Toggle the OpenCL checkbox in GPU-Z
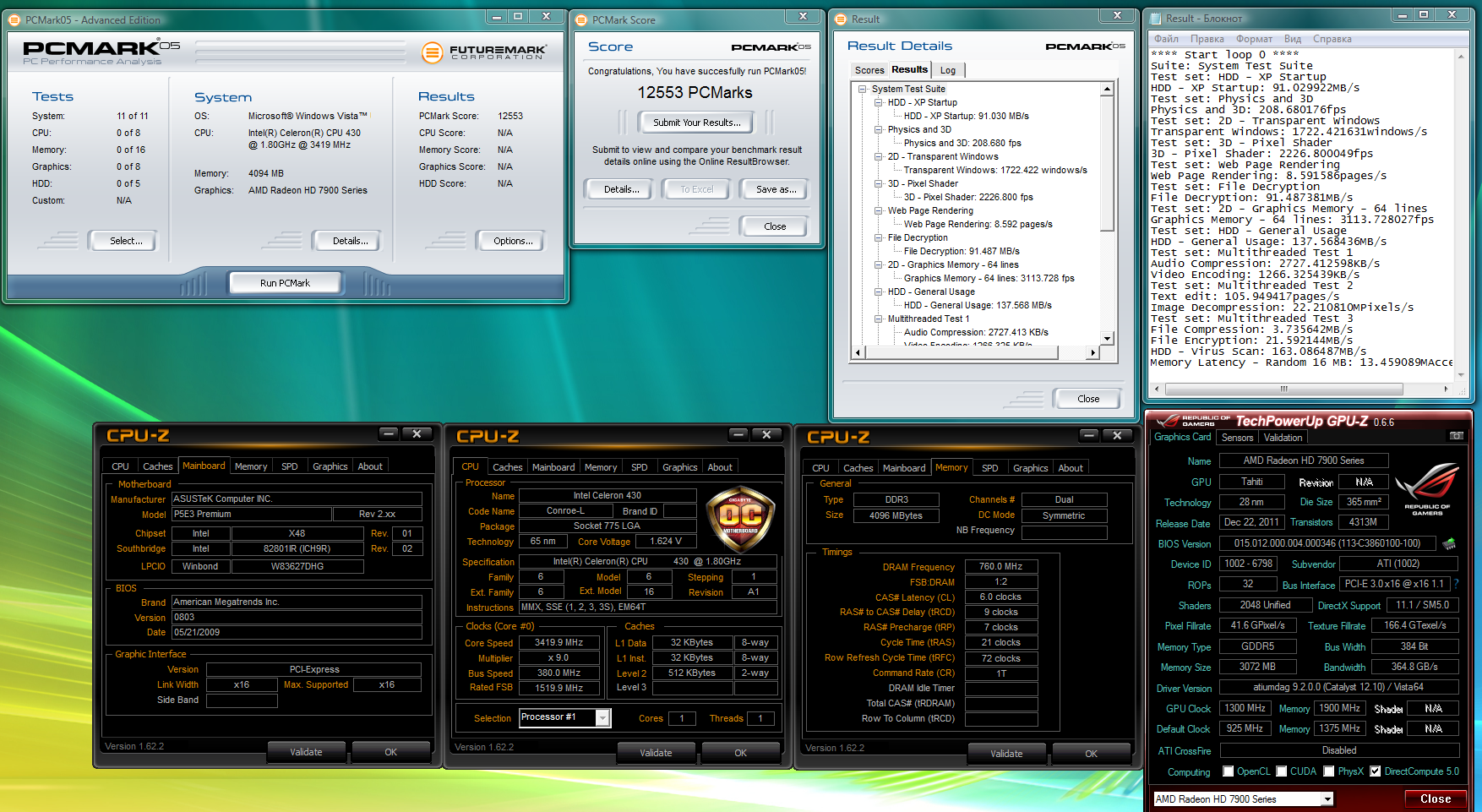This screenshot has width=1482, height=812. tap(1228, 771)
